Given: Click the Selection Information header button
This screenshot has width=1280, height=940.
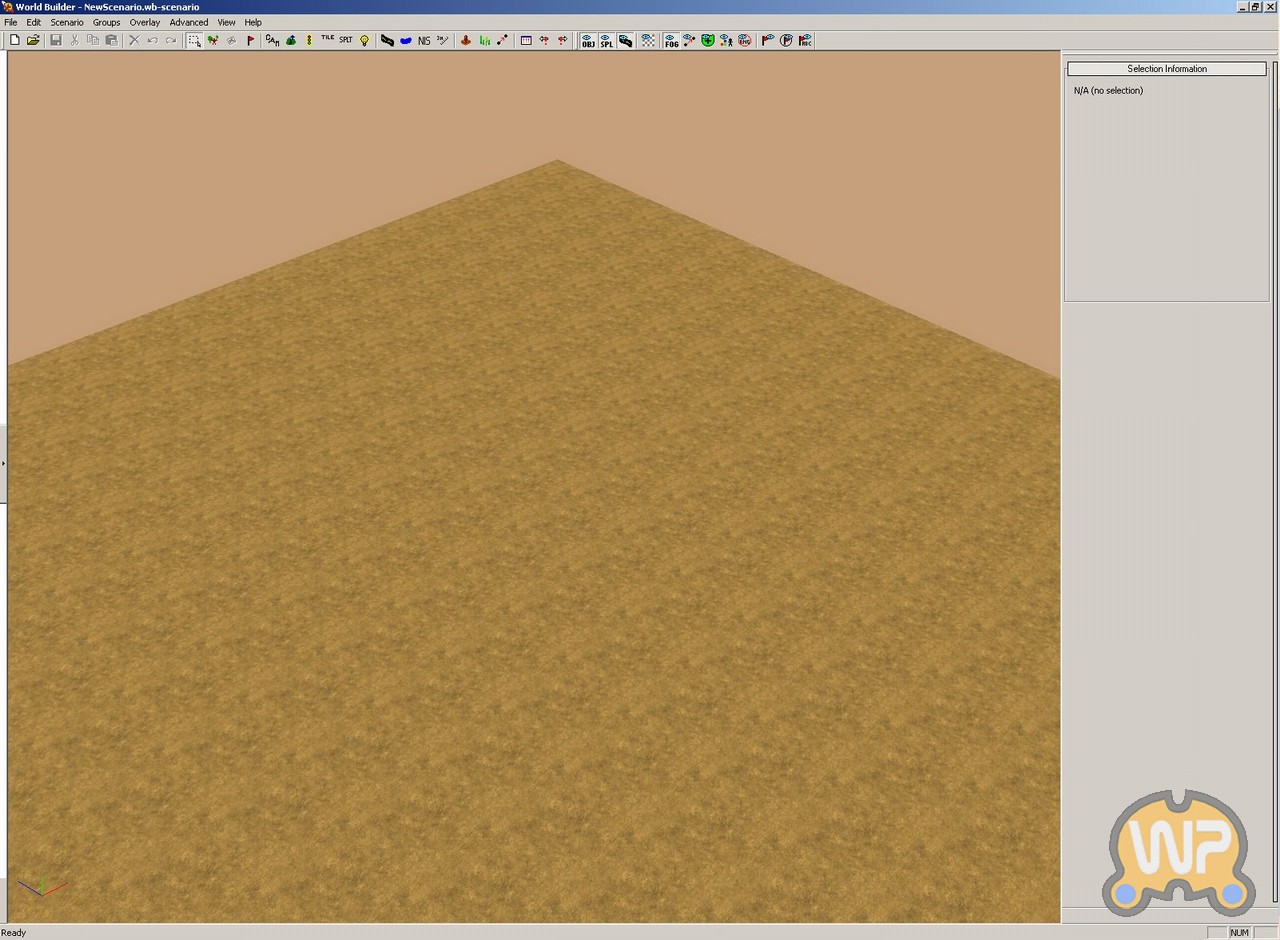Looking at the screenshot, I should (1166, 69).
